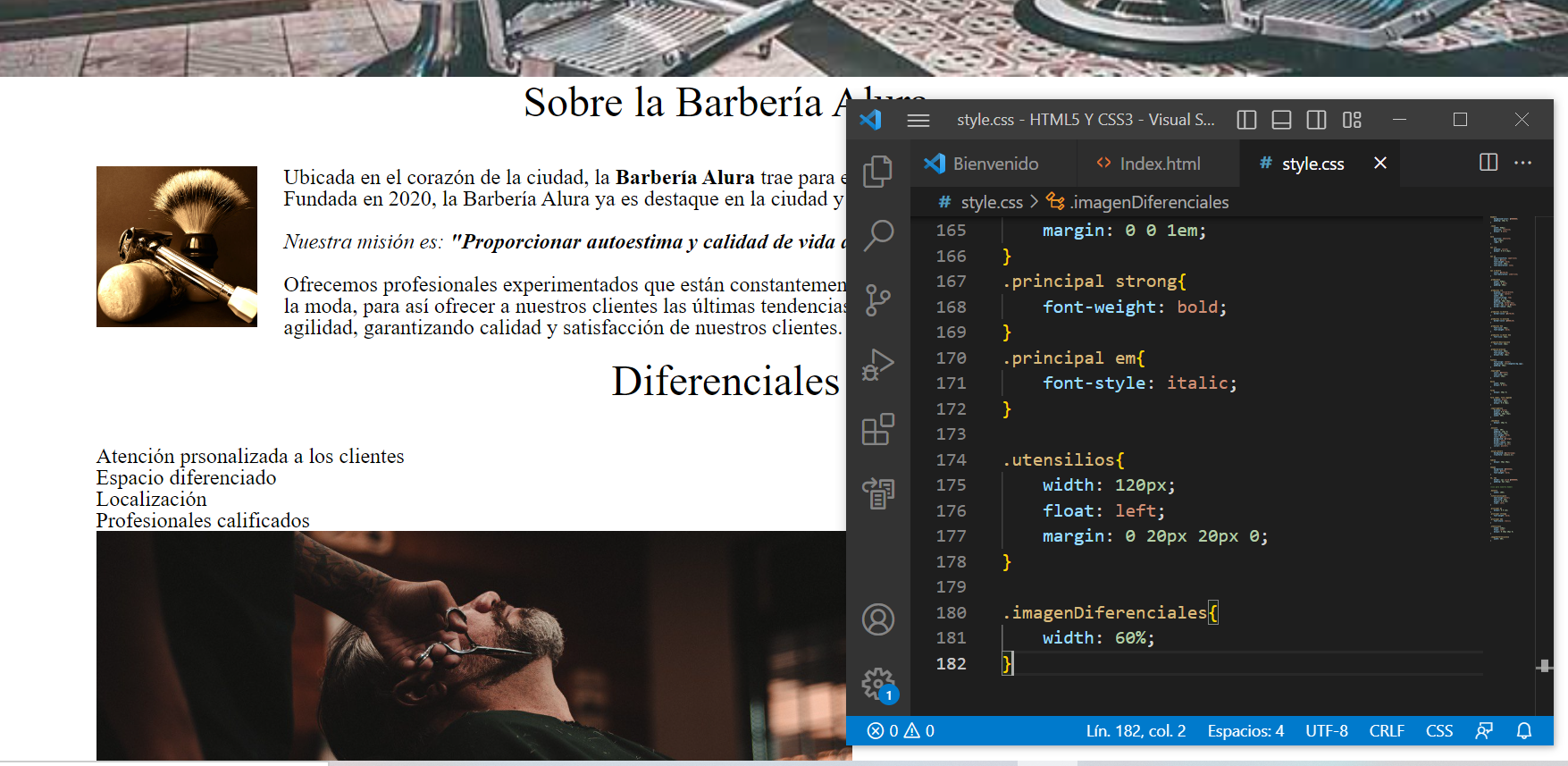
Task: Click the .utensilios selector in the code
Action: coord(1059,459)
